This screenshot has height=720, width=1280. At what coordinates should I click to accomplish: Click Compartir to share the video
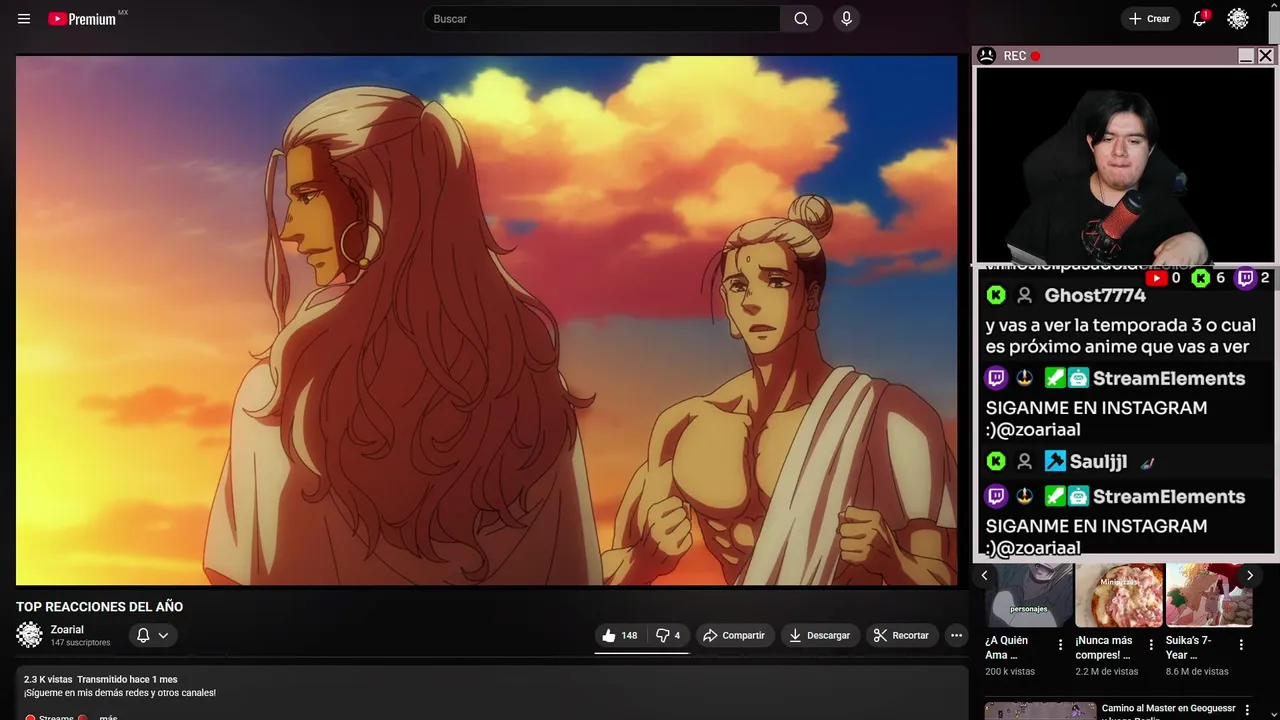pos(734,635)
